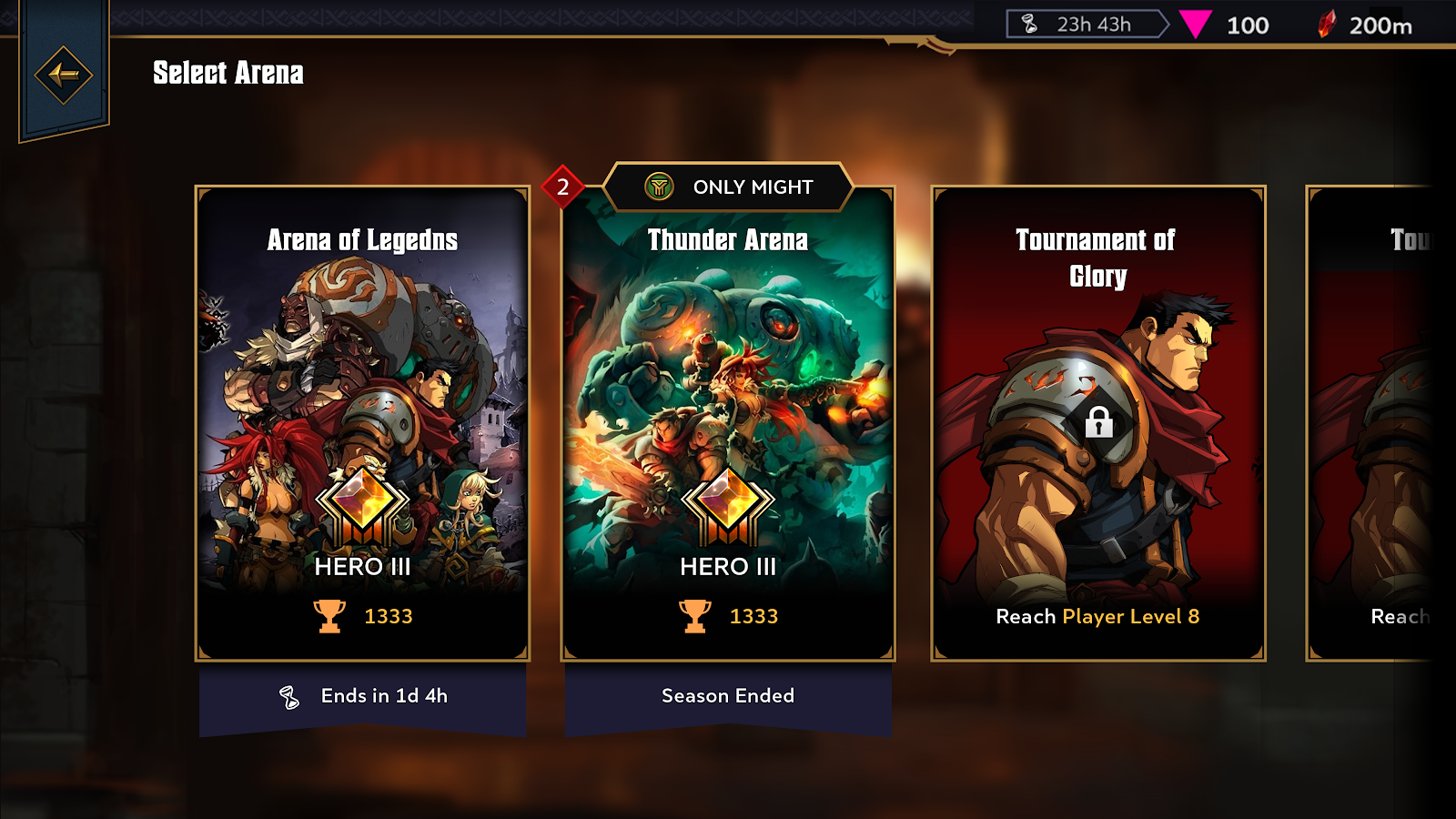The height and width of the screenshot is (819, 1456).
Task: Click the trophy icon on Arena of Legends
Action: (329, 616)
